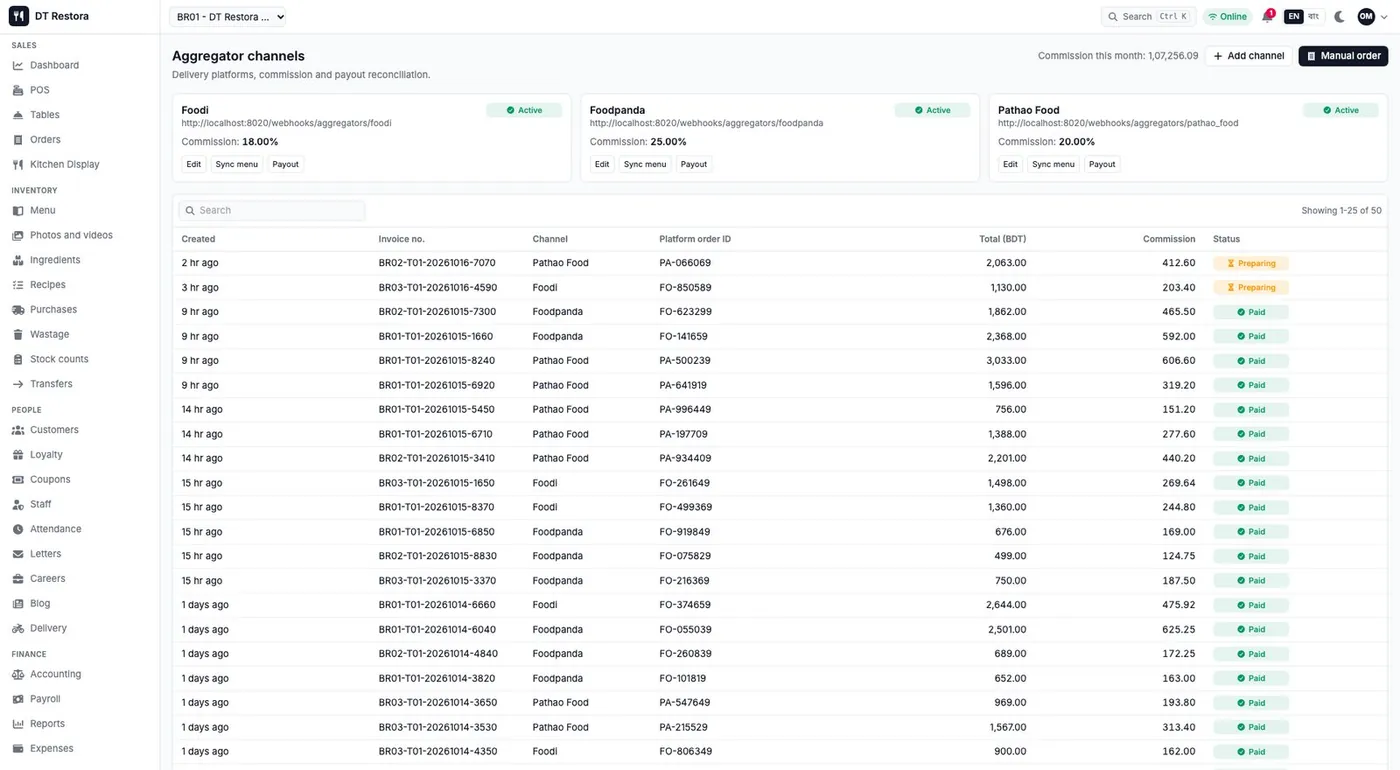Image resolution: width=1400 pixels, height=770 pixels.
Task: Click invoice BR03-T01-20261014-4350
Action: coord(437,751)
